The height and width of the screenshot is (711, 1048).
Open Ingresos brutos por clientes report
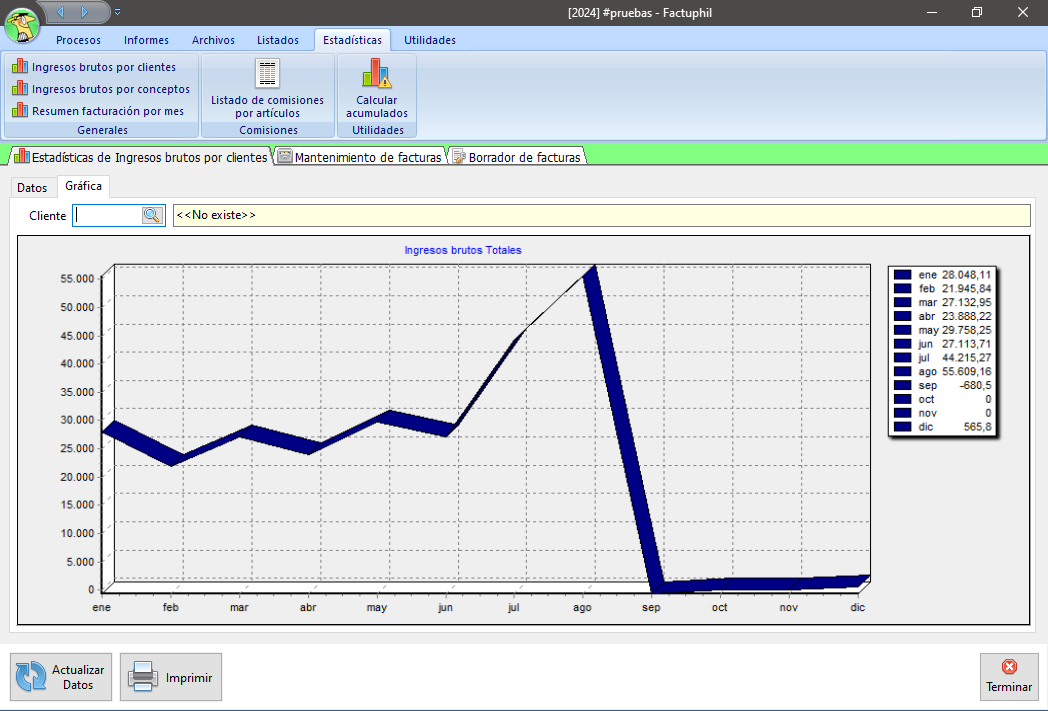(x=104, y=67)
